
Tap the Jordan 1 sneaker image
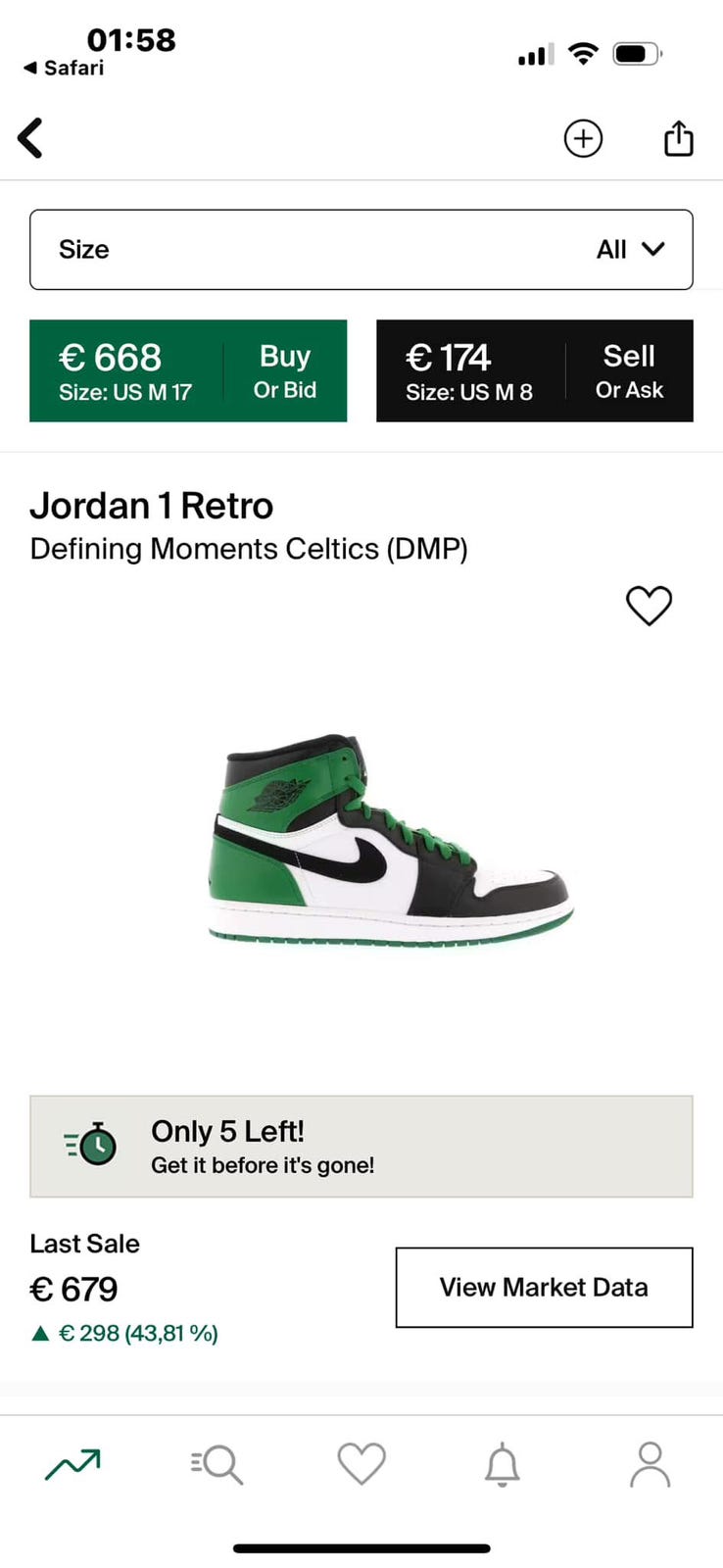coord(390,840)
